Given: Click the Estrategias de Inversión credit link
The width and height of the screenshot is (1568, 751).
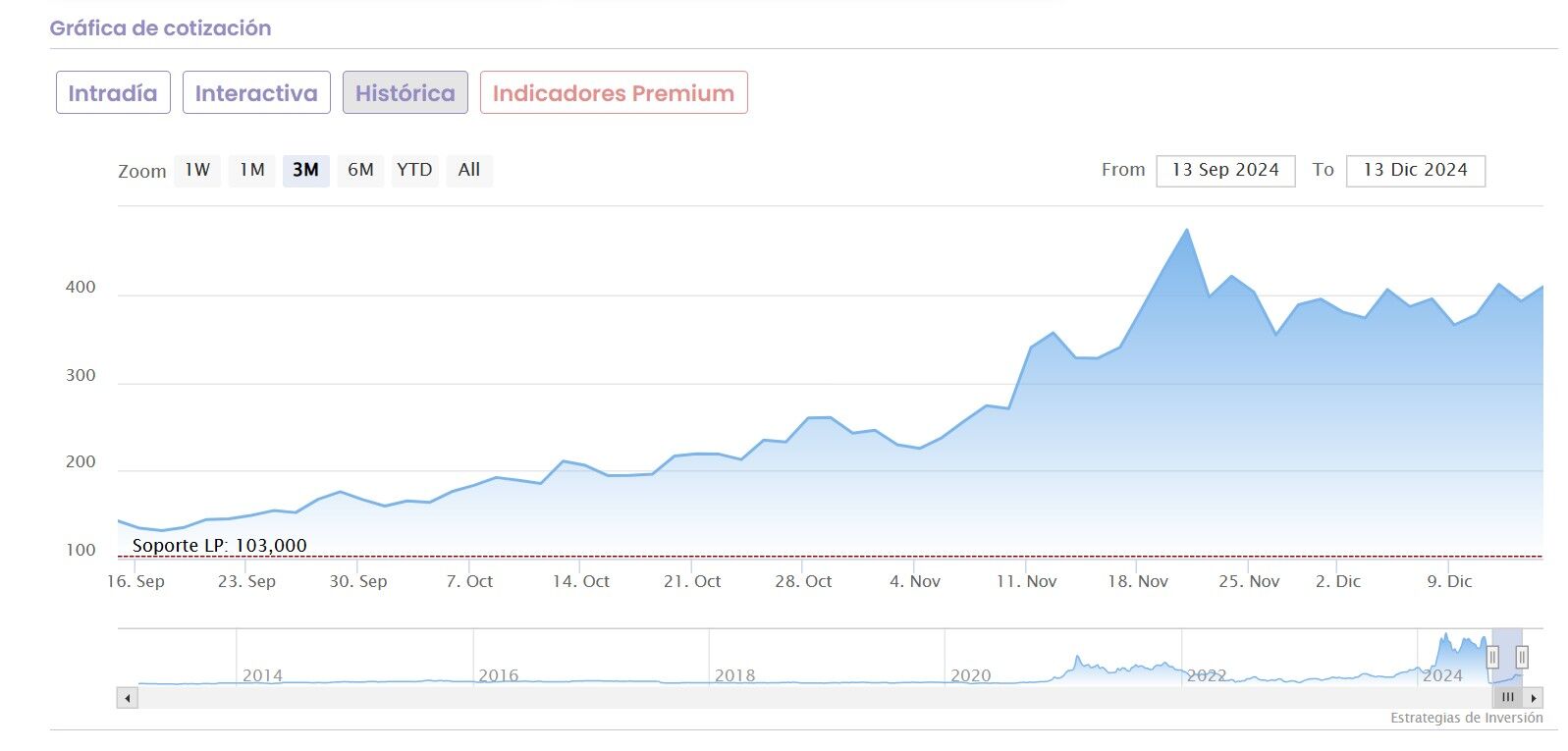Looking at the screenshot, I should (x=1467, y=718).
